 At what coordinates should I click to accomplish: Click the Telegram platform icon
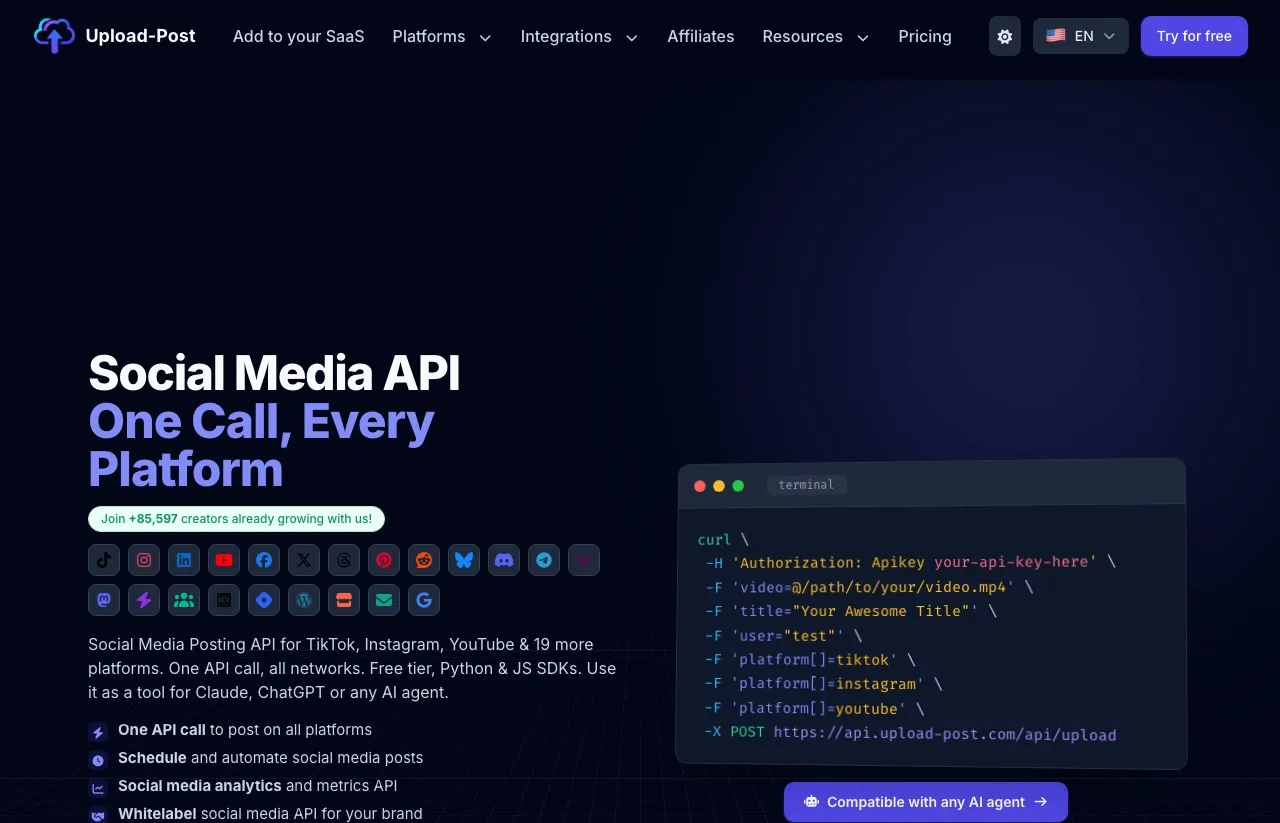click(544, 560)
